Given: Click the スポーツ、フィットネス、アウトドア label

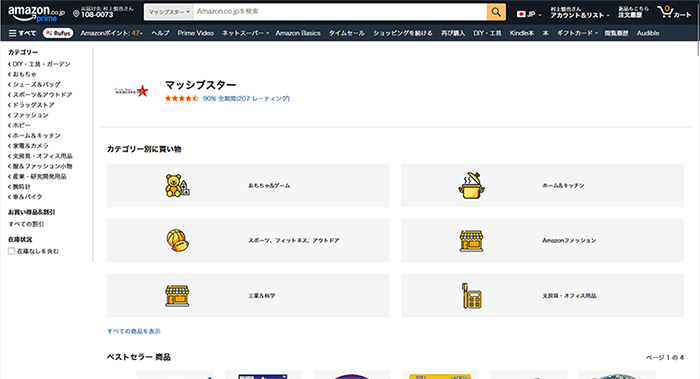Looking at the screenshot, I should [294, 241].
